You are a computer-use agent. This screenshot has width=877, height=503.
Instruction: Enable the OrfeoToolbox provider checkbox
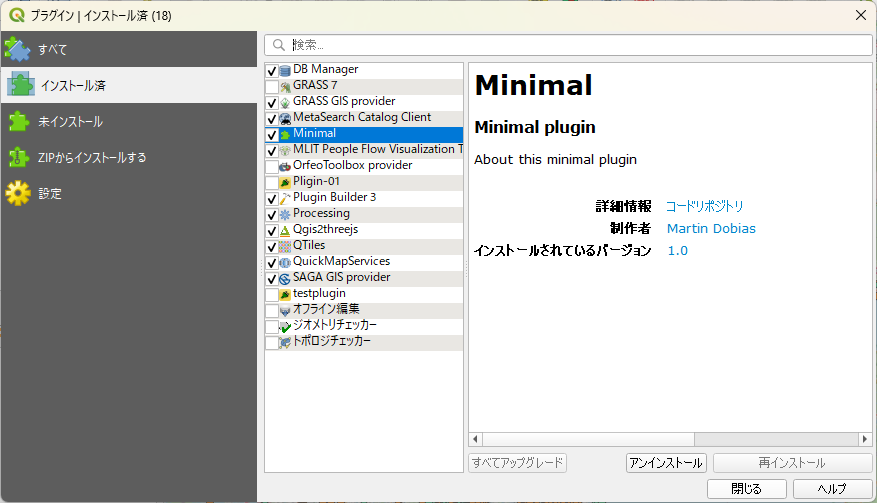click(272, 167)
